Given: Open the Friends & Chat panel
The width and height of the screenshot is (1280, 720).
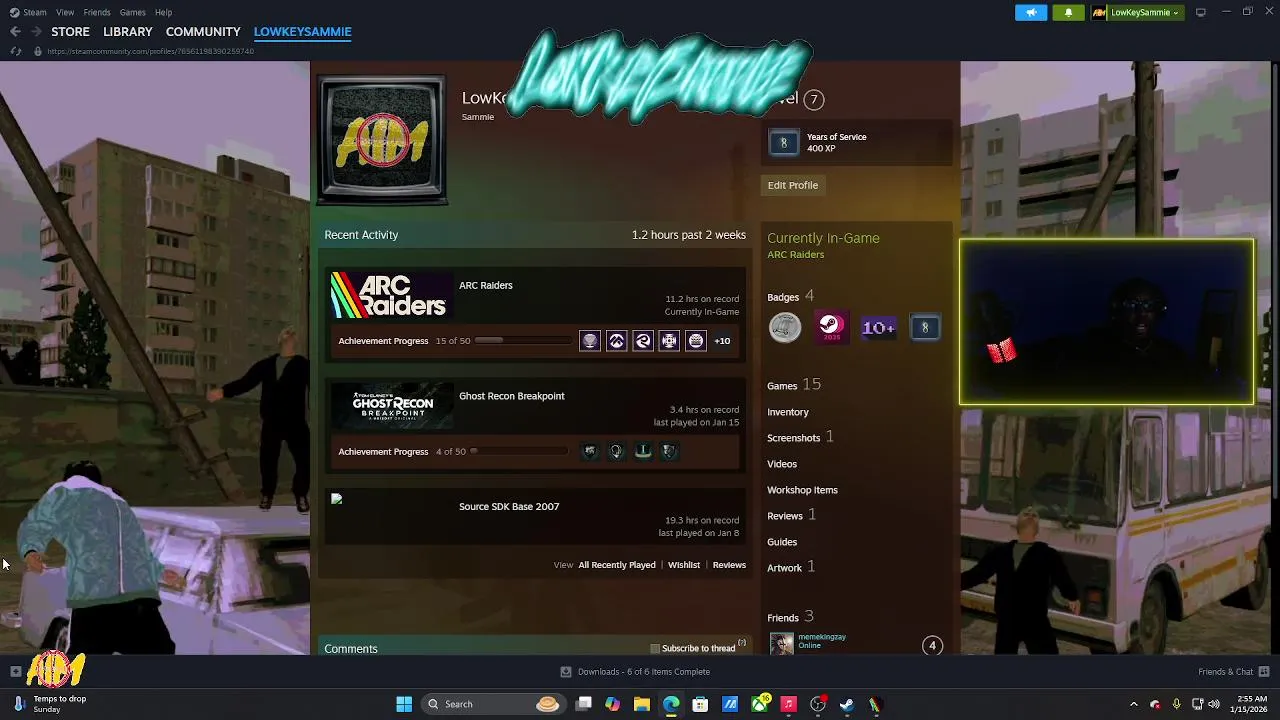Looking at the screenshot, I should (x=1233, y=672).
